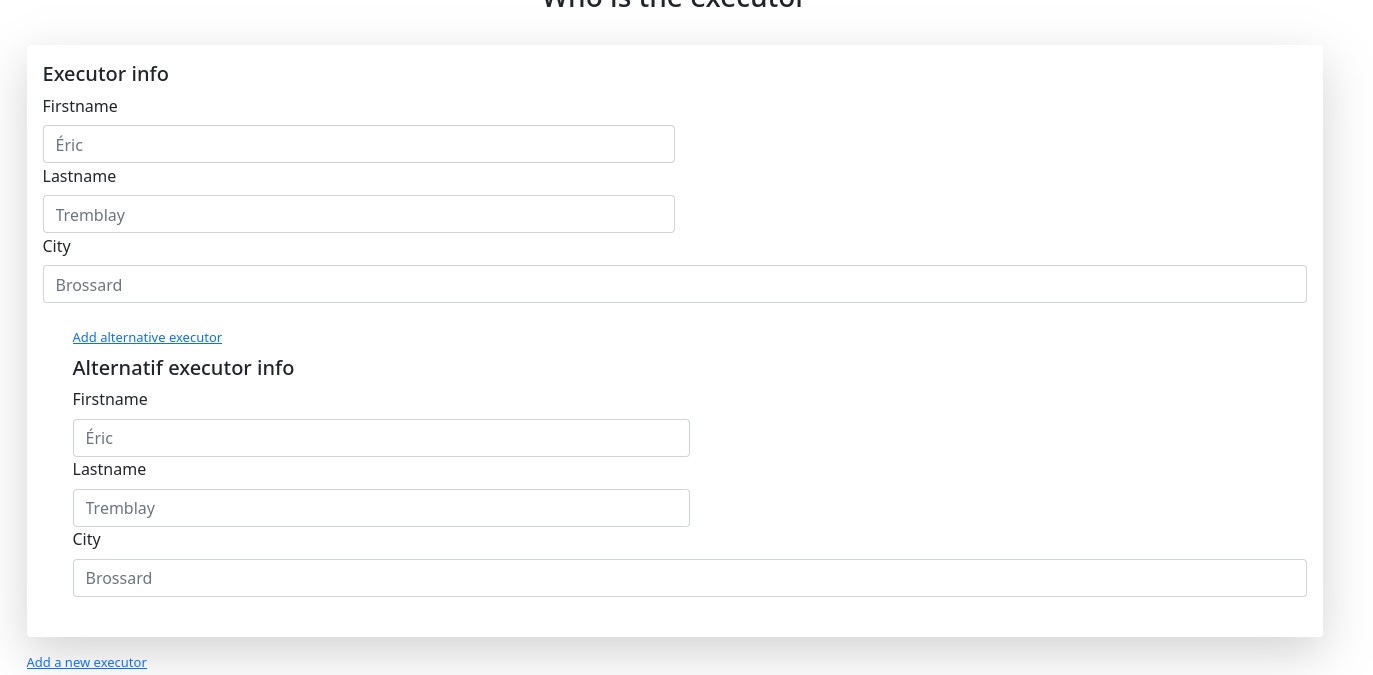Click the Brossard placeholder in the executor City field
1373x675 pixels.
[x=89, y=285]
